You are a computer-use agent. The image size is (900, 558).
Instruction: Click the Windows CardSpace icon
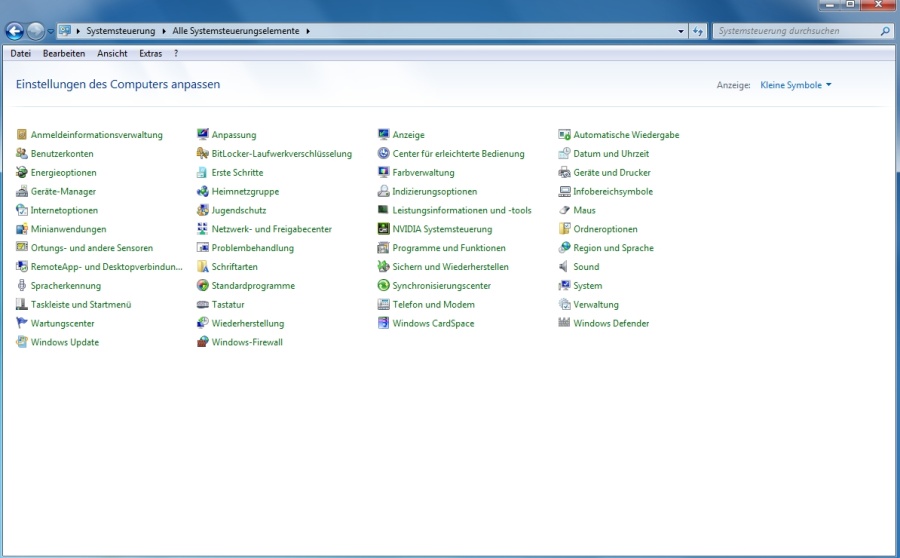point(383,323)
